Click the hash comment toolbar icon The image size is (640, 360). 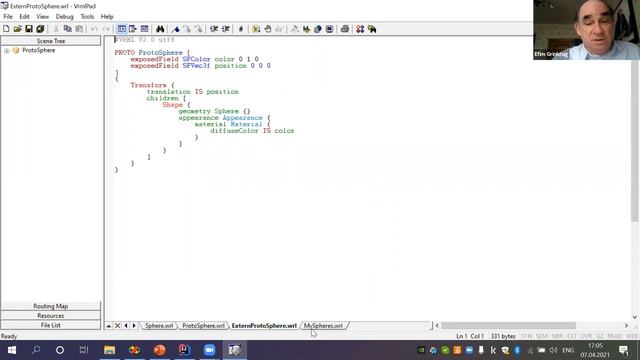coord(241,29)
